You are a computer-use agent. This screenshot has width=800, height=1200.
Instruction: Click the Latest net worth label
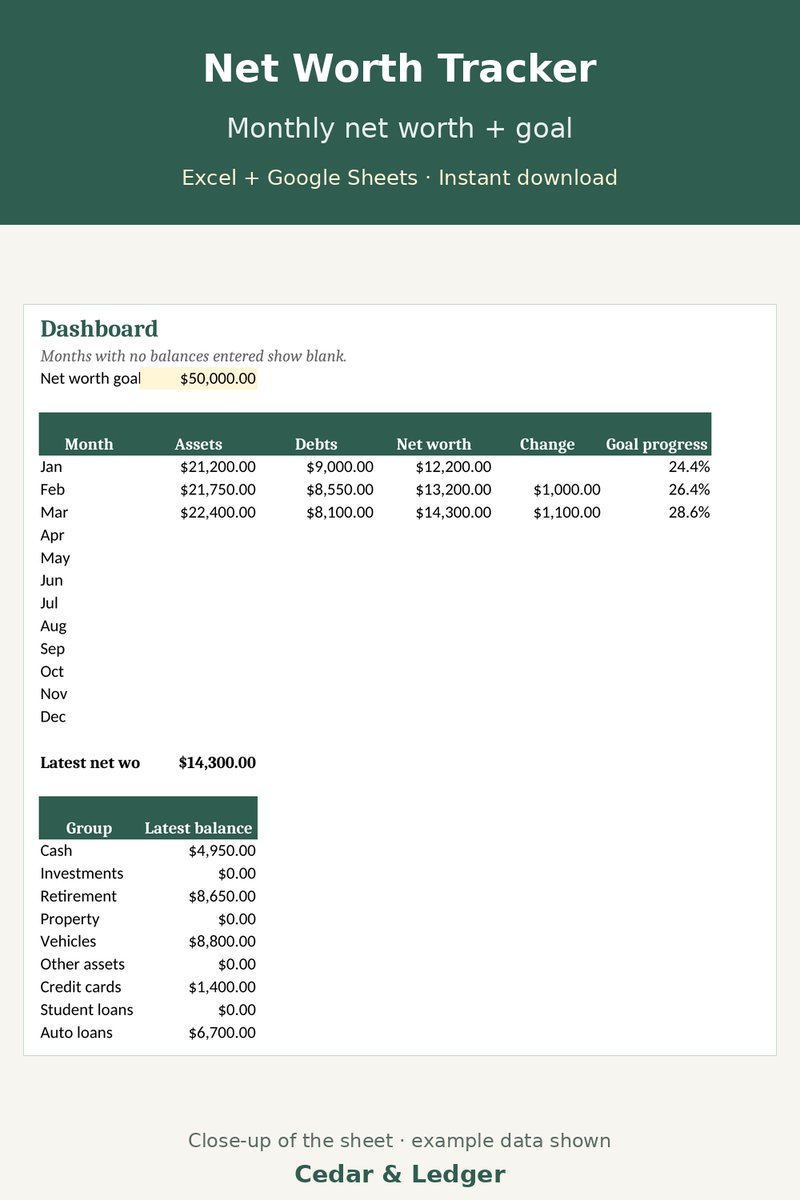click(90, 763)
